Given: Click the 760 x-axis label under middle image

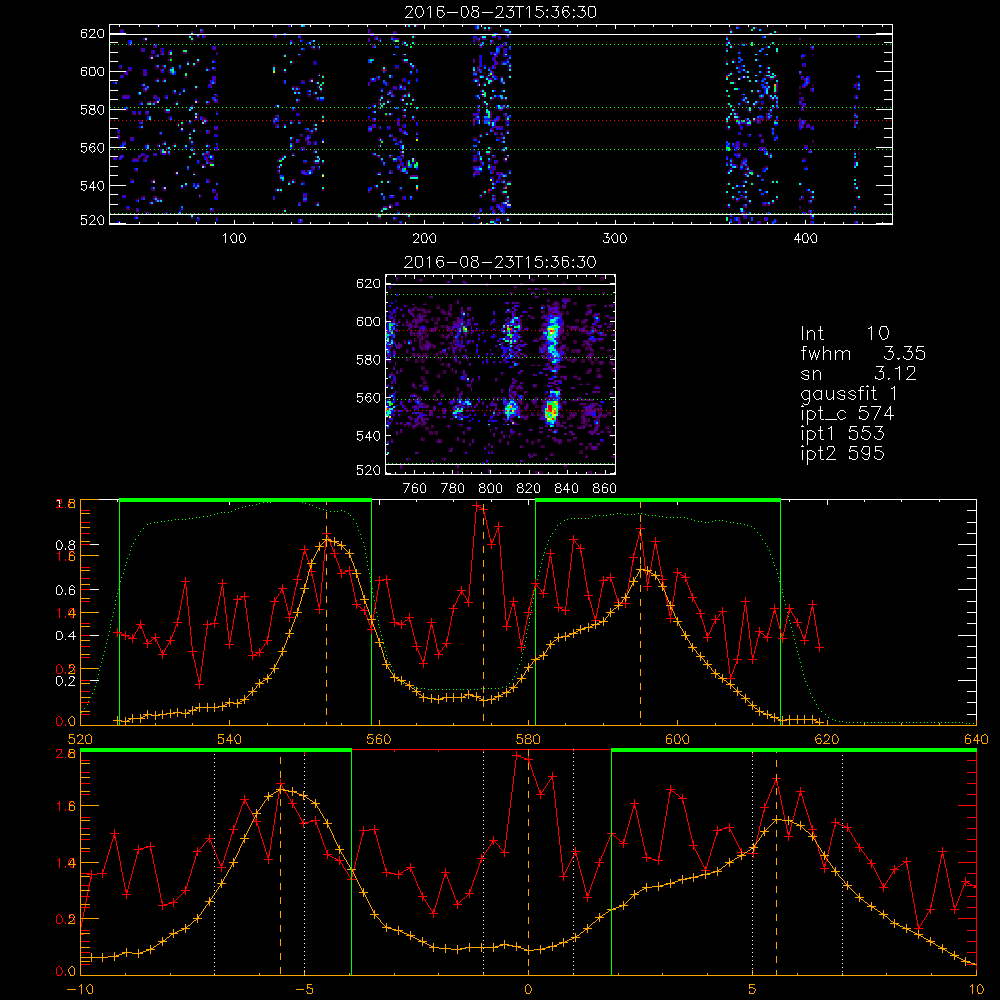Looking at the screenshot, I should (x=415, y=489).
